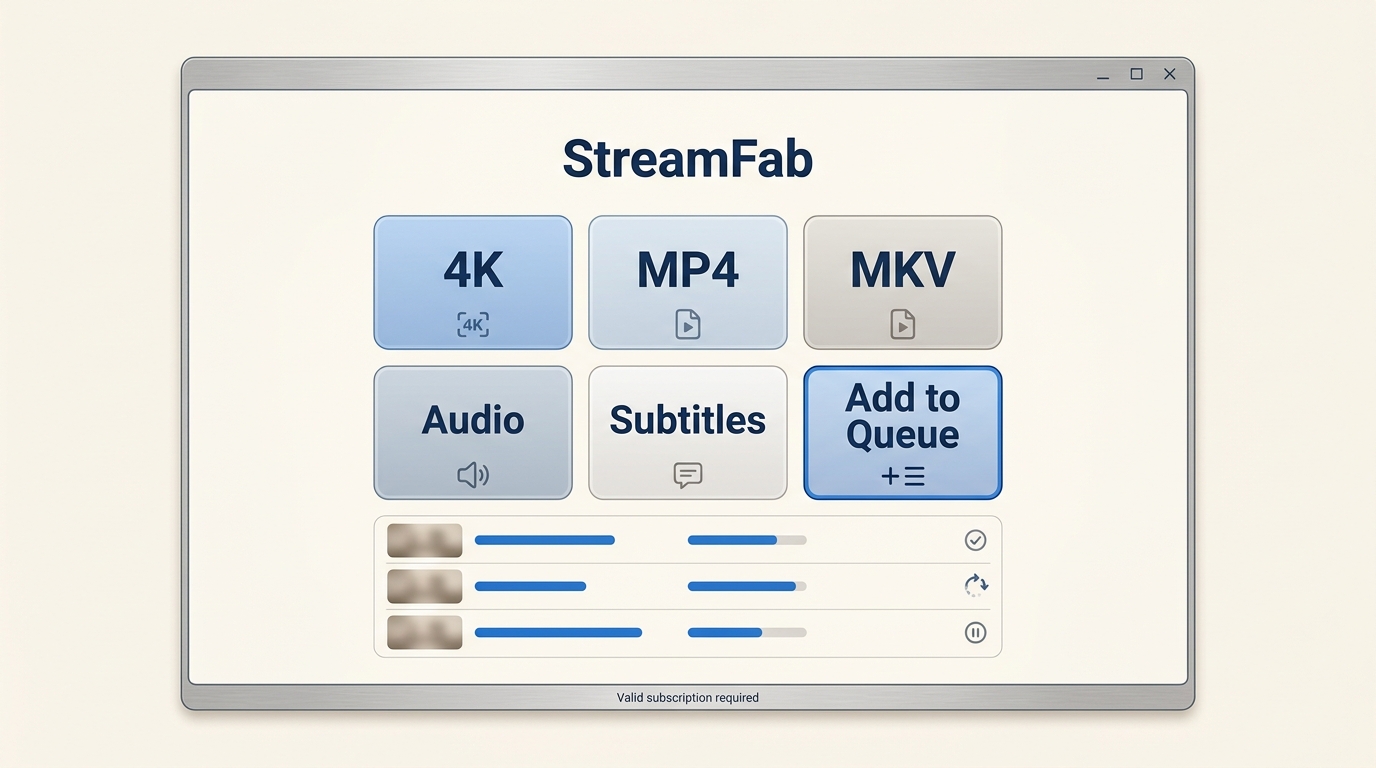The width and height of the screenshot is (1376, 768).
Task: Click the StreamFab heading
Action: pyautogui.click(x=688, y=158)
